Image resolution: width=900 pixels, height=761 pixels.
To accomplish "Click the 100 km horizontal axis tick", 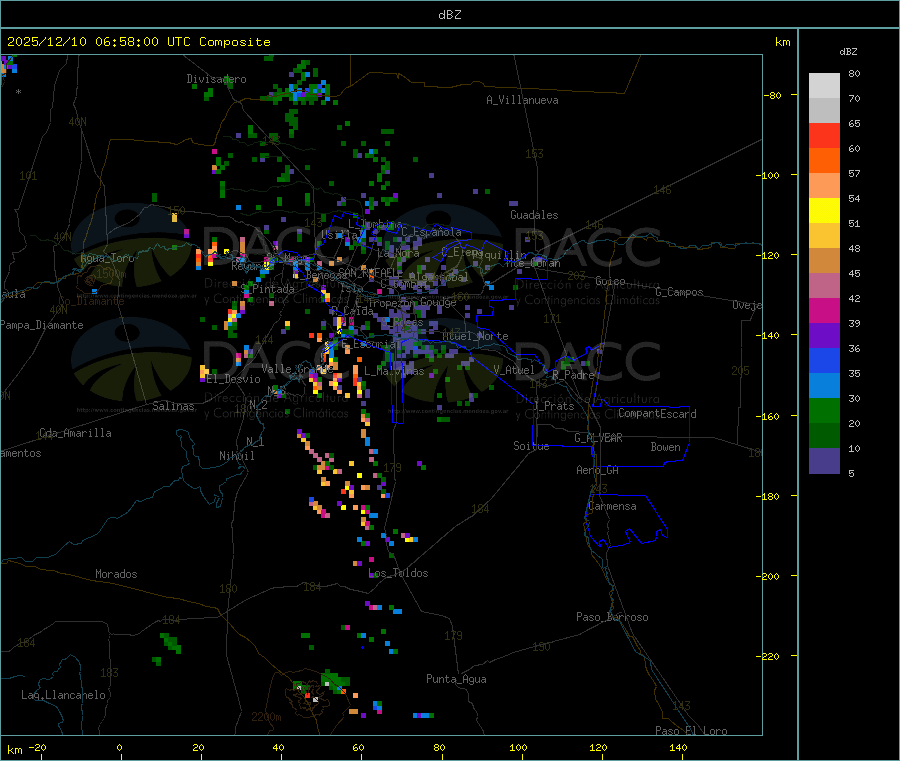I will tap(518, 747).
